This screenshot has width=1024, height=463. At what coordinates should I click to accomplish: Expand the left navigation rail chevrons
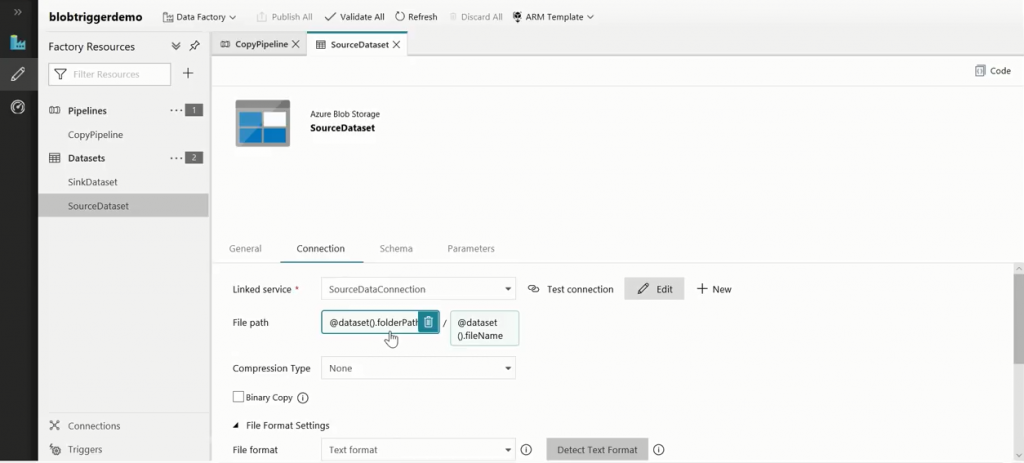tap(18, 12)
